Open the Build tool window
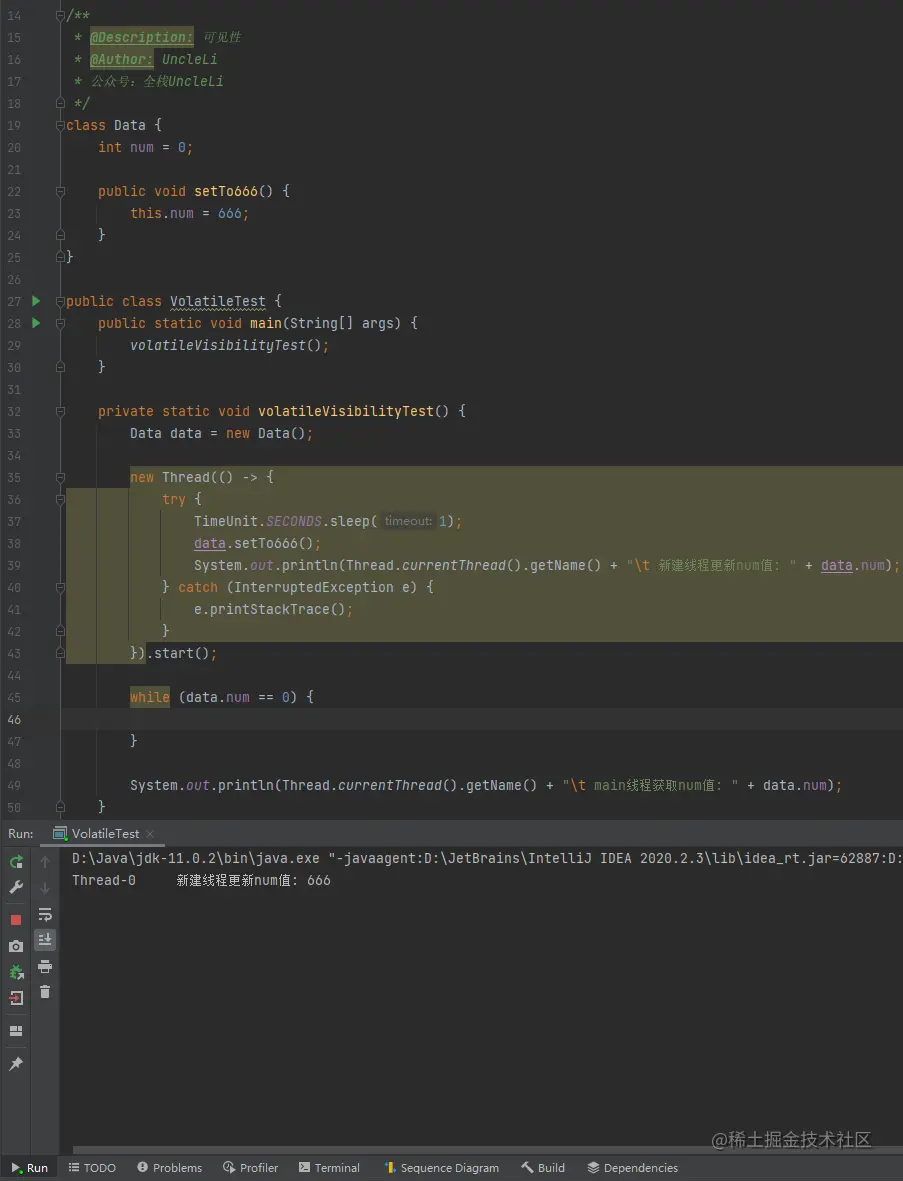Screen dimensions: 903x1181 click(543, 1167)
